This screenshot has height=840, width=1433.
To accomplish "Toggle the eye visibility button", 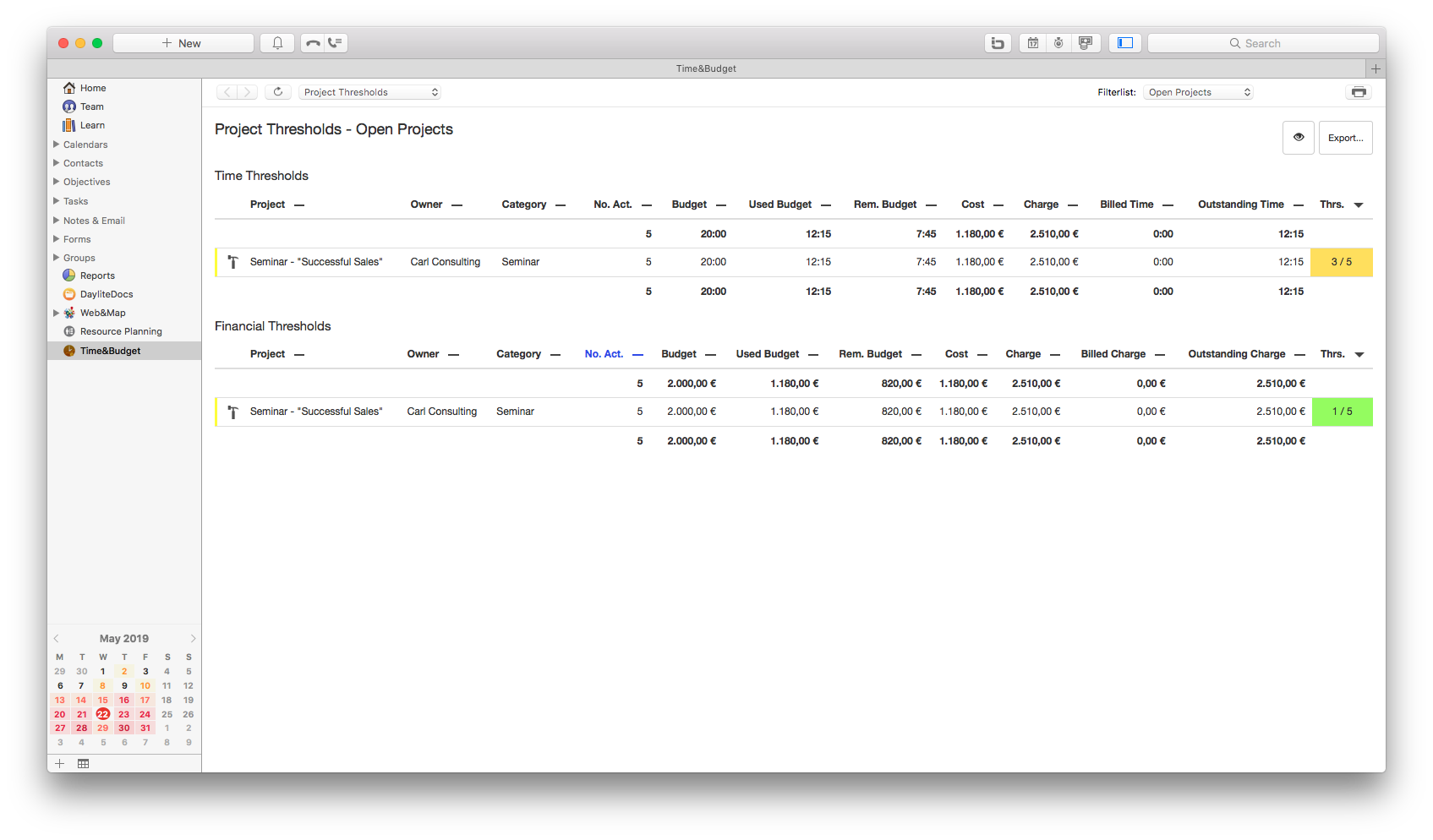I will (1299, 137).
